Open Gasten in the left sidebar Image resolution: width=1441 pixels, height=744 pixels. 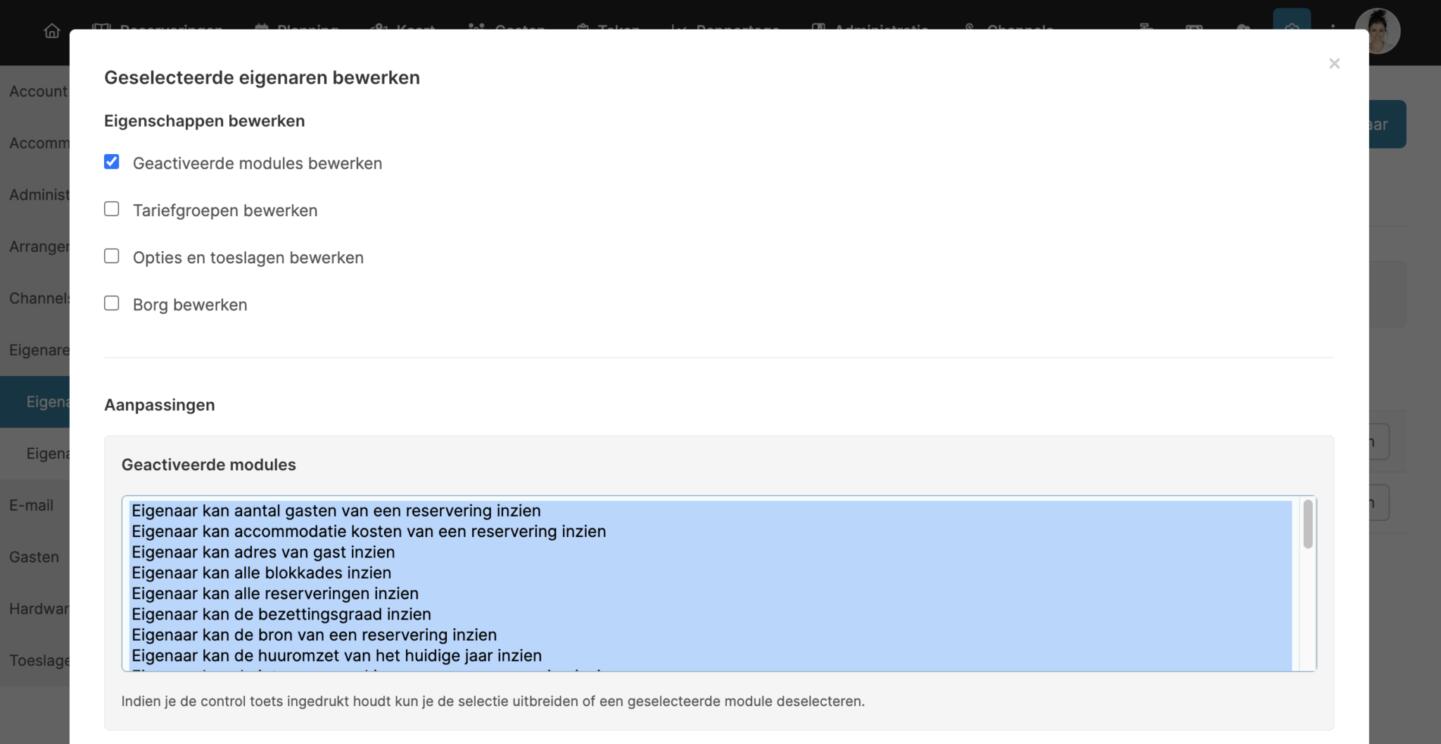[x=34, y=557]
